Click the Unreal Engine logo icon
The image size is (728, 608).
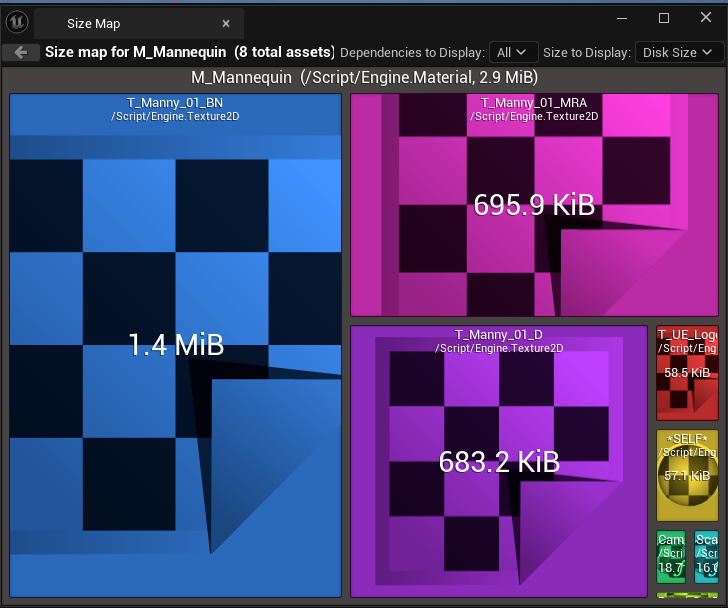point(17,22)
